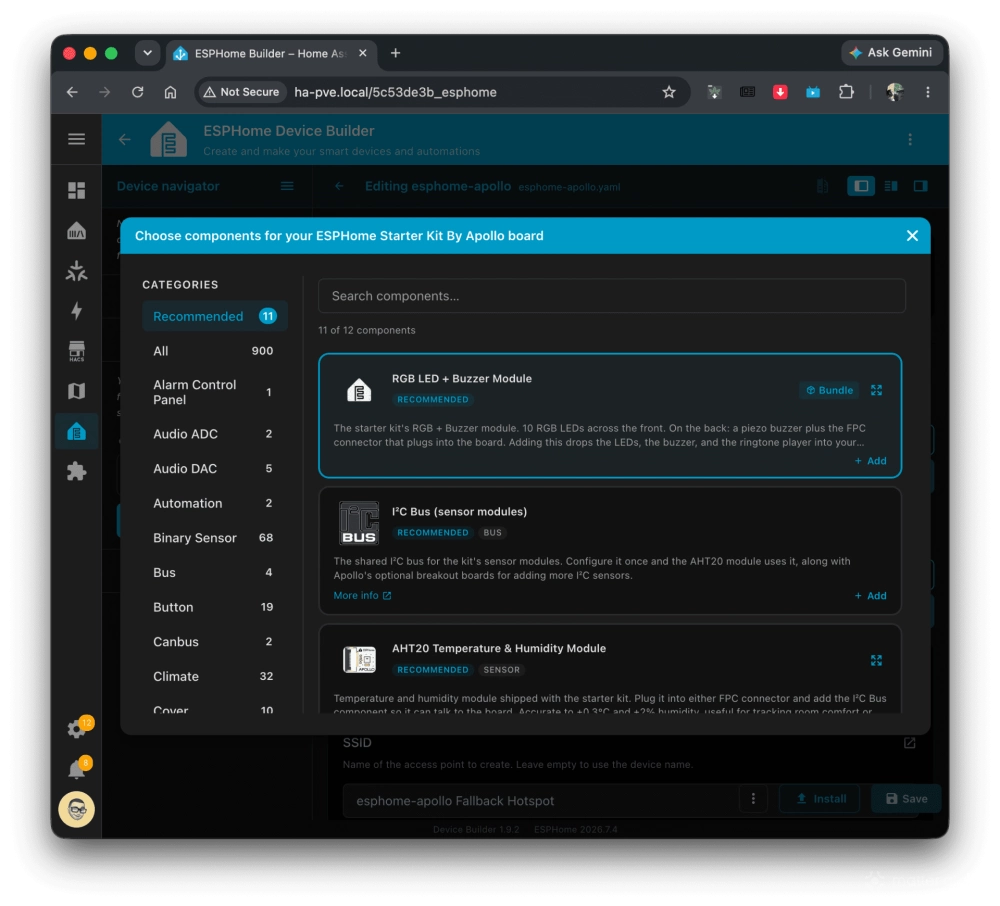The image size is (1000, 906).
Task: Click the ESPHome house logo in header
Action: coord(168,140)
